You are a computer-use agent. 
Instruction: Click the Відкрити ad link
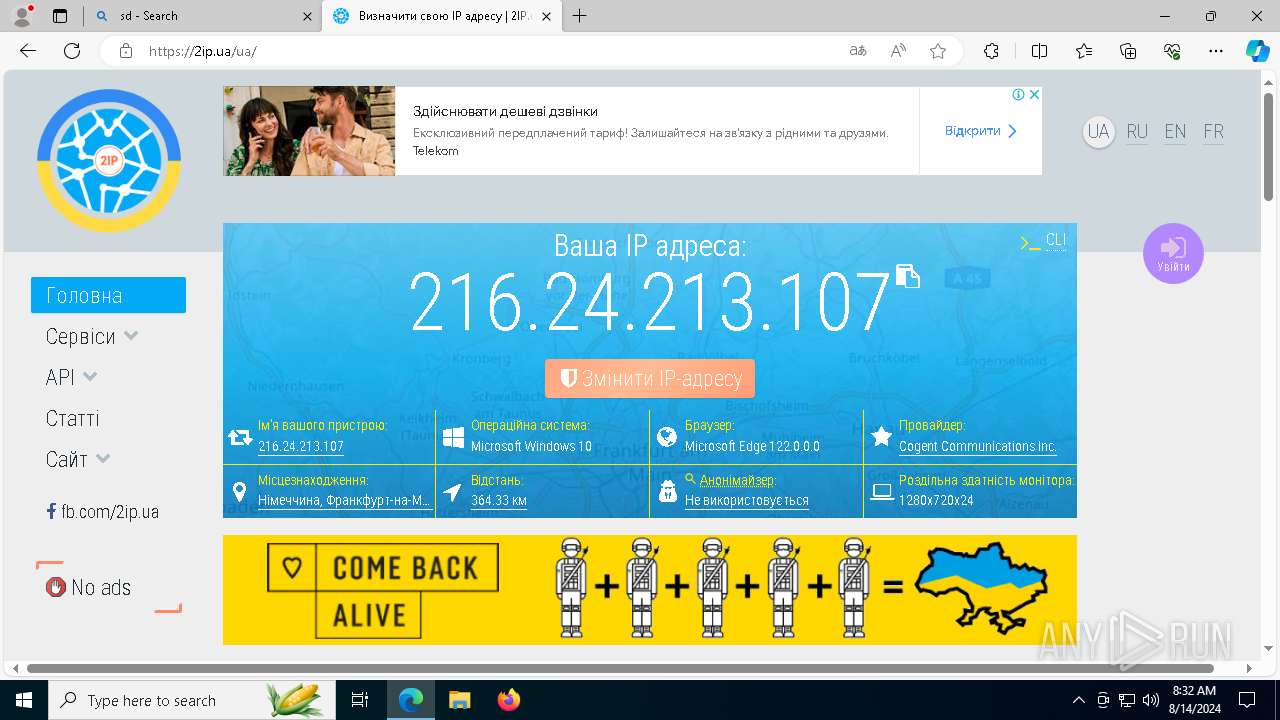tap(981, 131)
